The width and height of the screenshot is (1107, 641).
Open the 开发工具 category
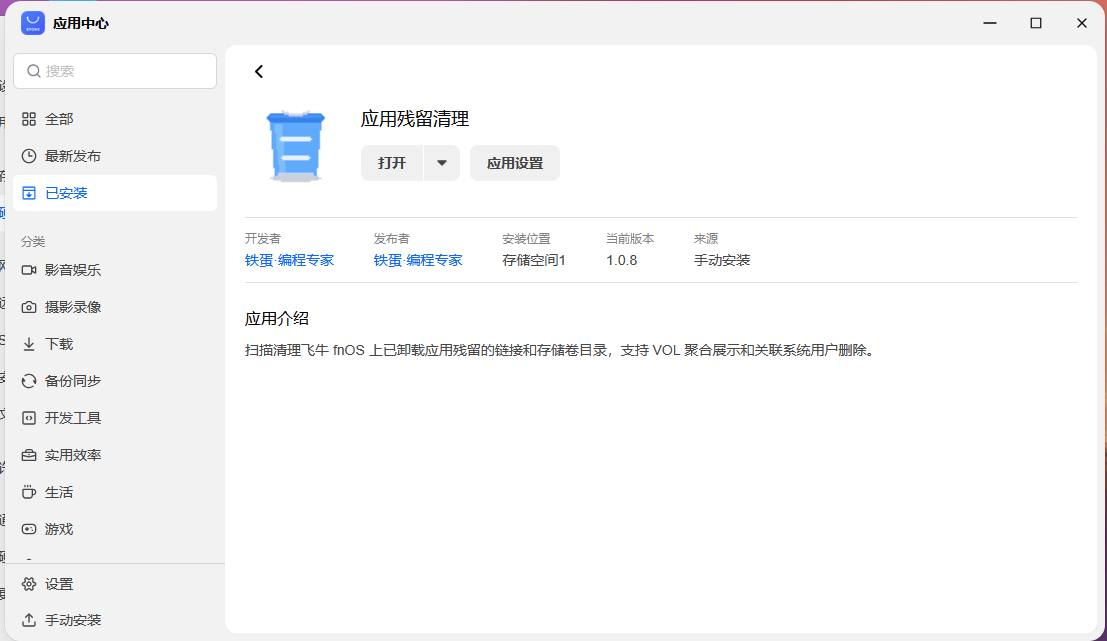pos(115,418)
